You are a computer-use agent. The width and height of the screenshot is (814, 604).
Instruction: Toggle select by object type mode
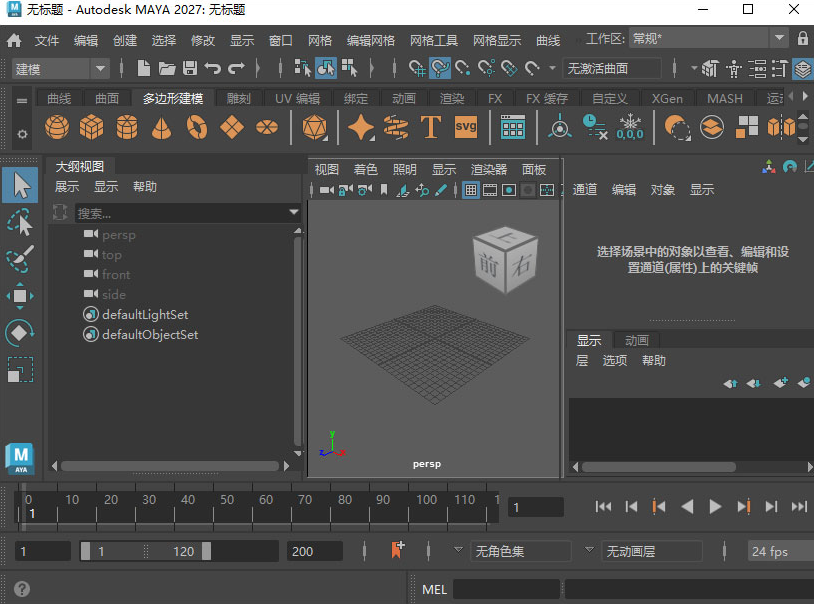(x=326, y=68)
